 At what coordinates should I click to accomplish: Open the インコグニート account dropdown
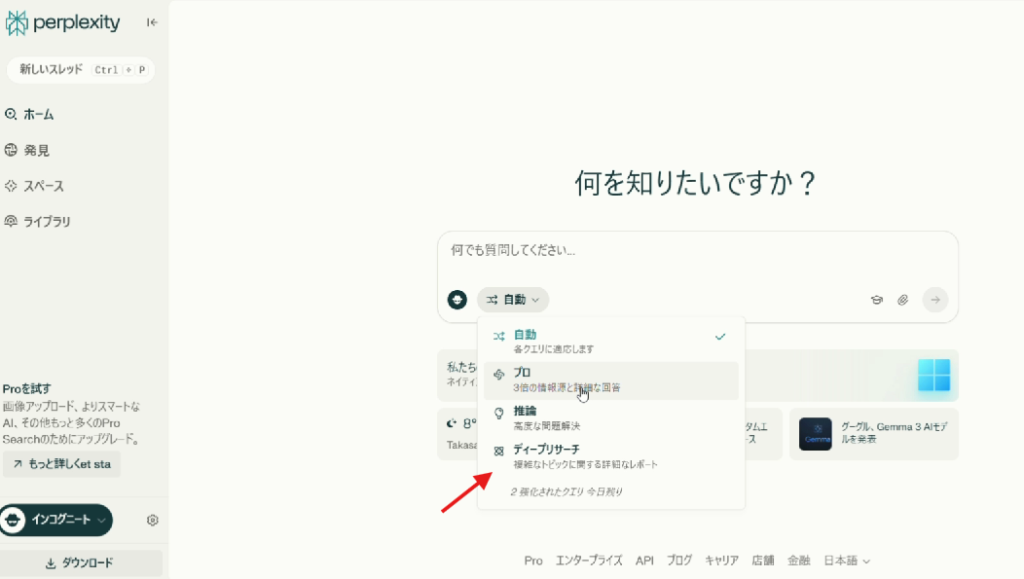pos(56,520)
